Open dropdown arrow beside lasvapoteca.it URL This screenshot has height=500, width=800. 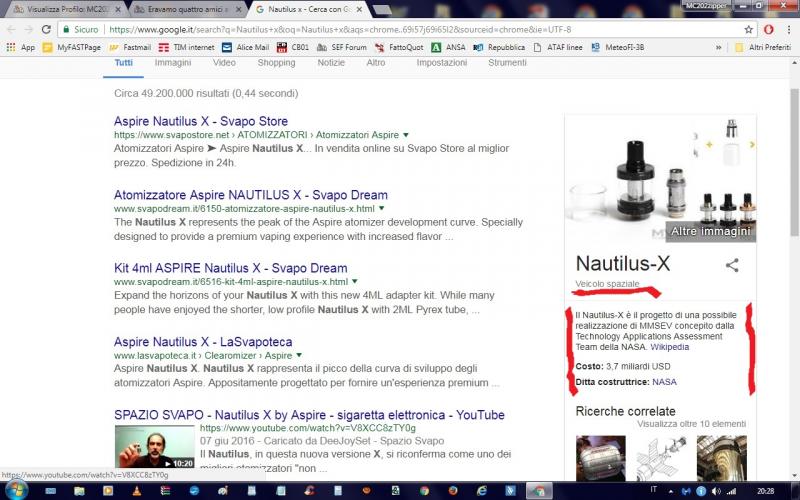tap(299, 355)
